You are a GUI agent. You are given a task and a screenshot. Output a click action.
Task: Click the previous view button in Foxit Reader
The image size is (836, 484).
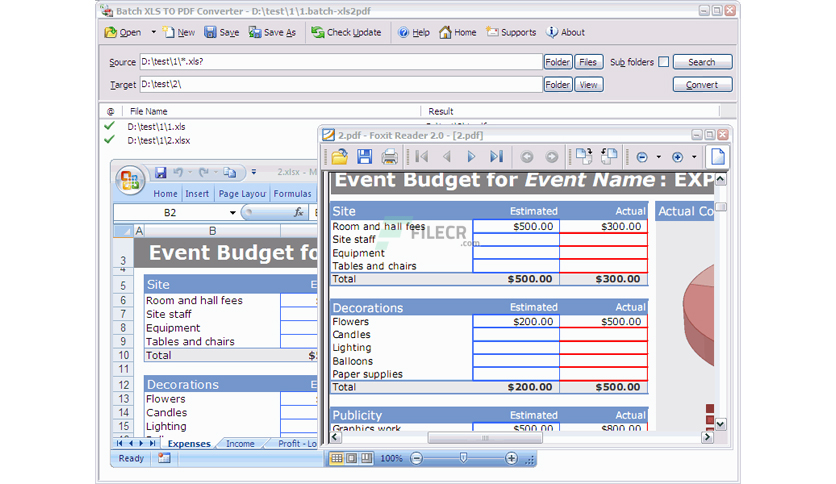pyautogui.click(x=527, y=157)
